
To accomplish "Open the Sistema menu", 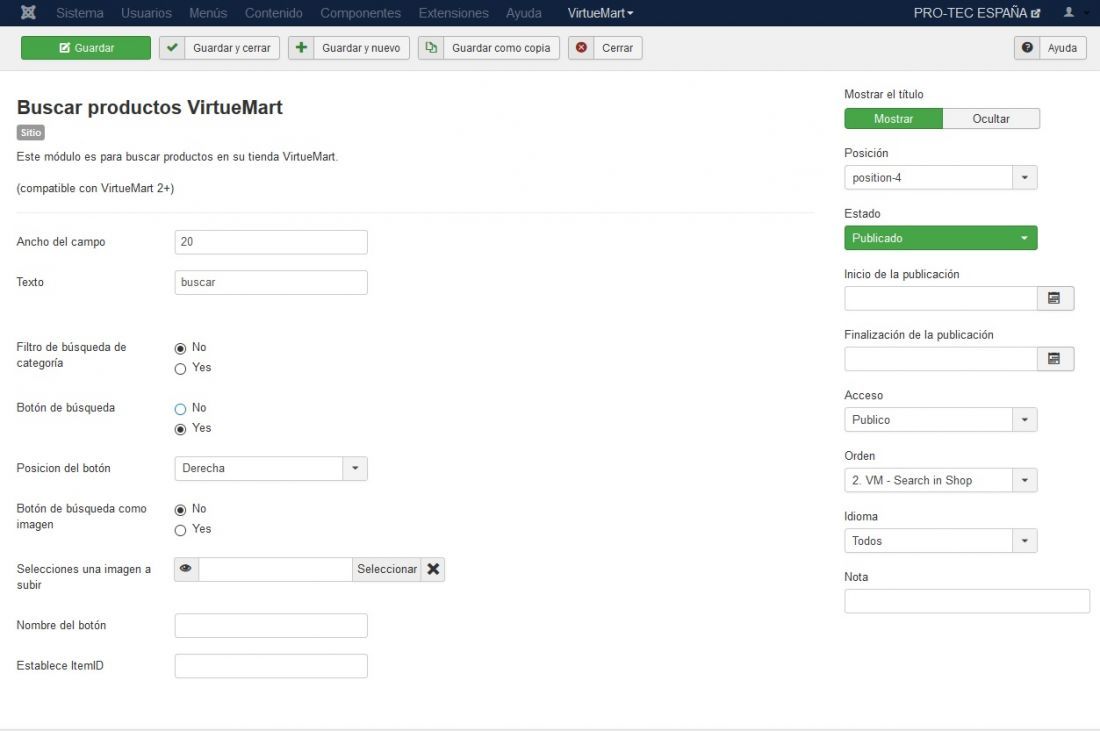I will tap(79, 13).
